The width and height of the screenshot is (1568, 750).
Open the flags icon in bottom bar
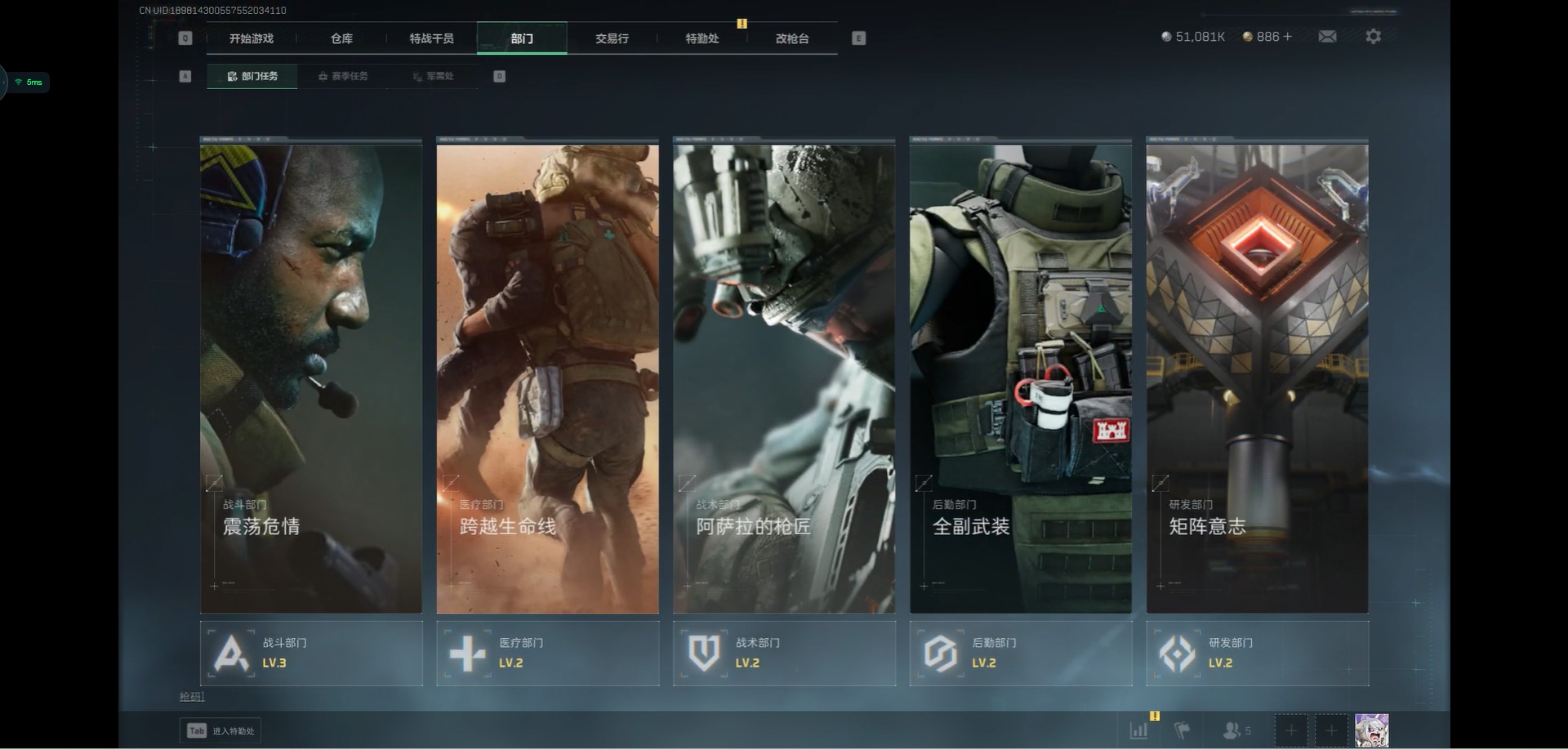(1182, 730)
